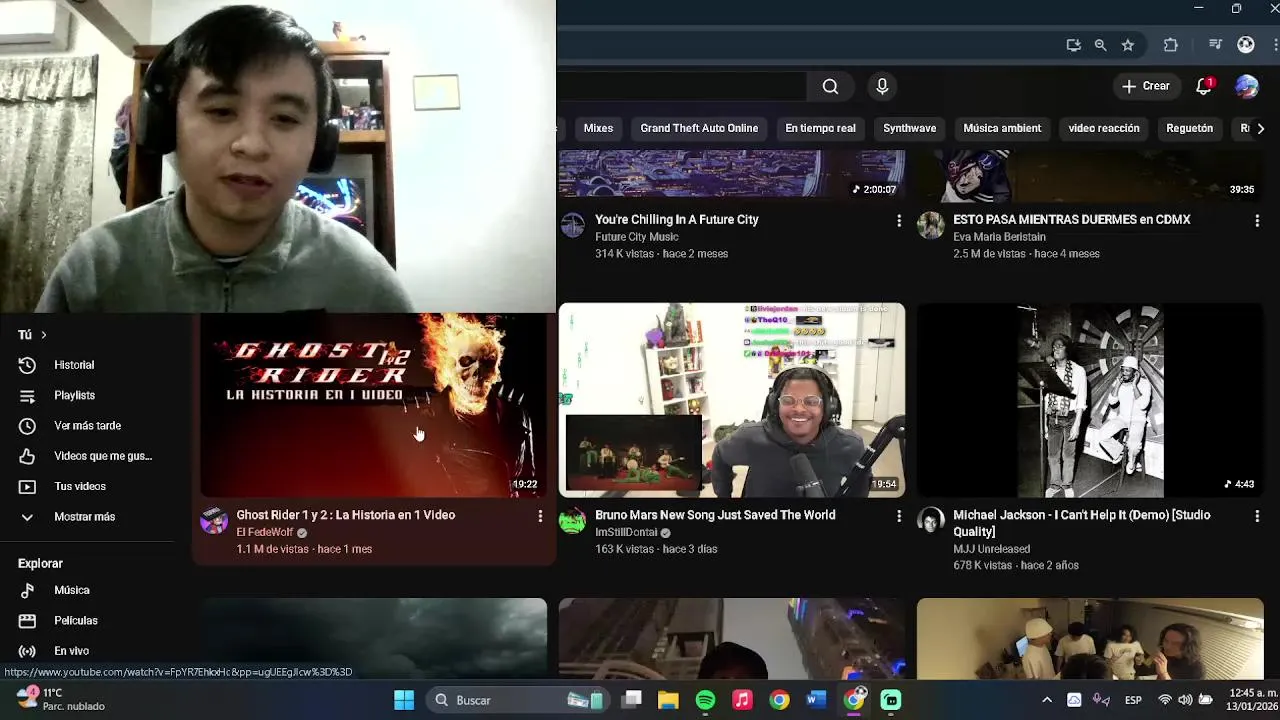Open the taskbar clock and date

(x=1253, y=699)
